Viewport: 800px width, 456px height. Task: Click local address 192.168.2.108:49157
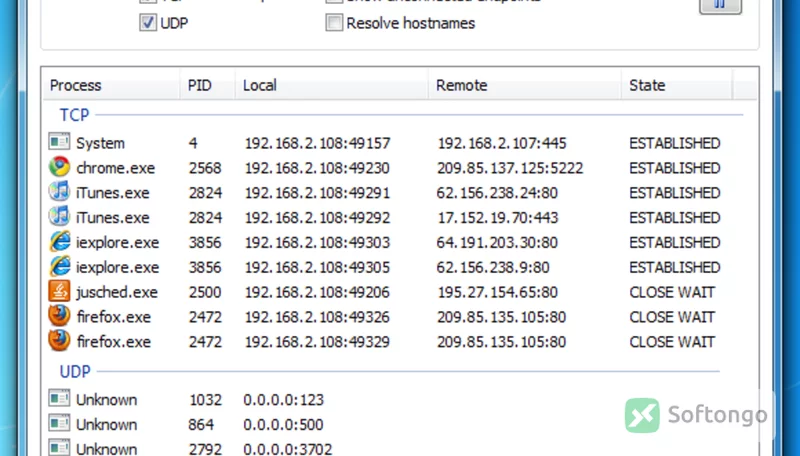click(x=317, y=143)
